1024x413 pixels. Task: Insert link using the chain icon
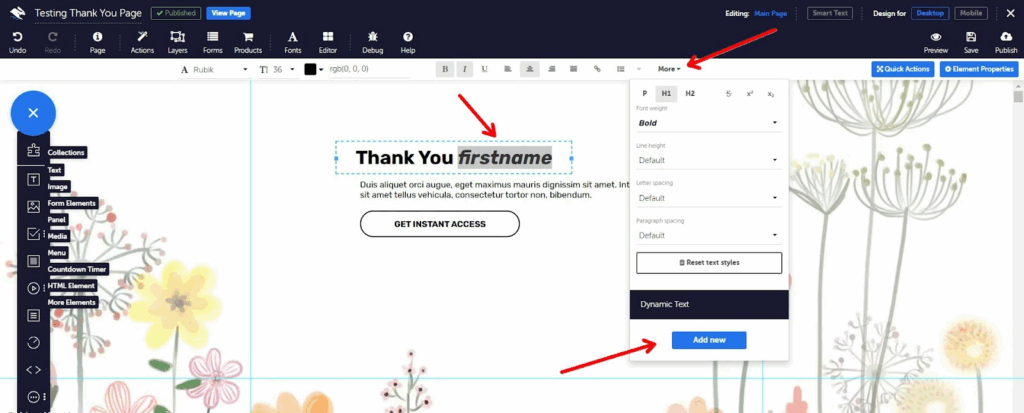(x=597, y=69)
